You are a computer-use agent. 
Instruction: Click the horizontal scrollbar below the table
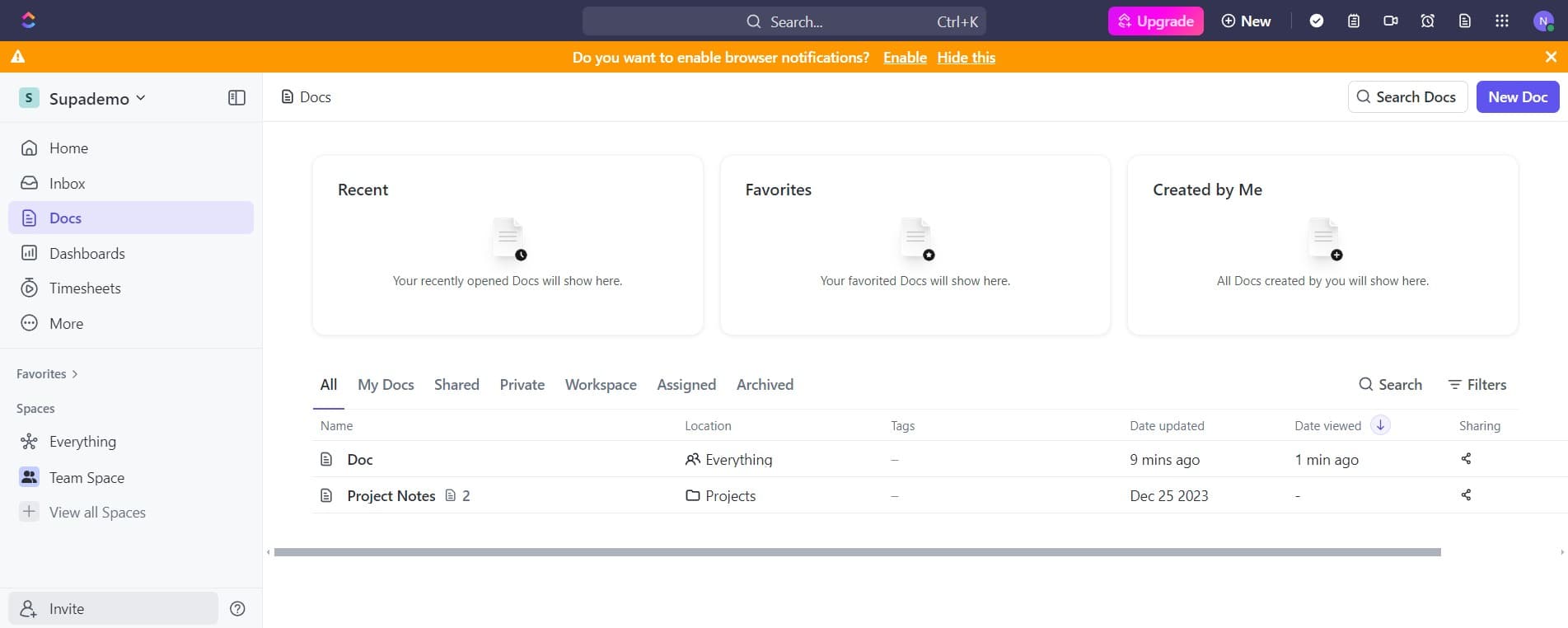pos(857,552)
